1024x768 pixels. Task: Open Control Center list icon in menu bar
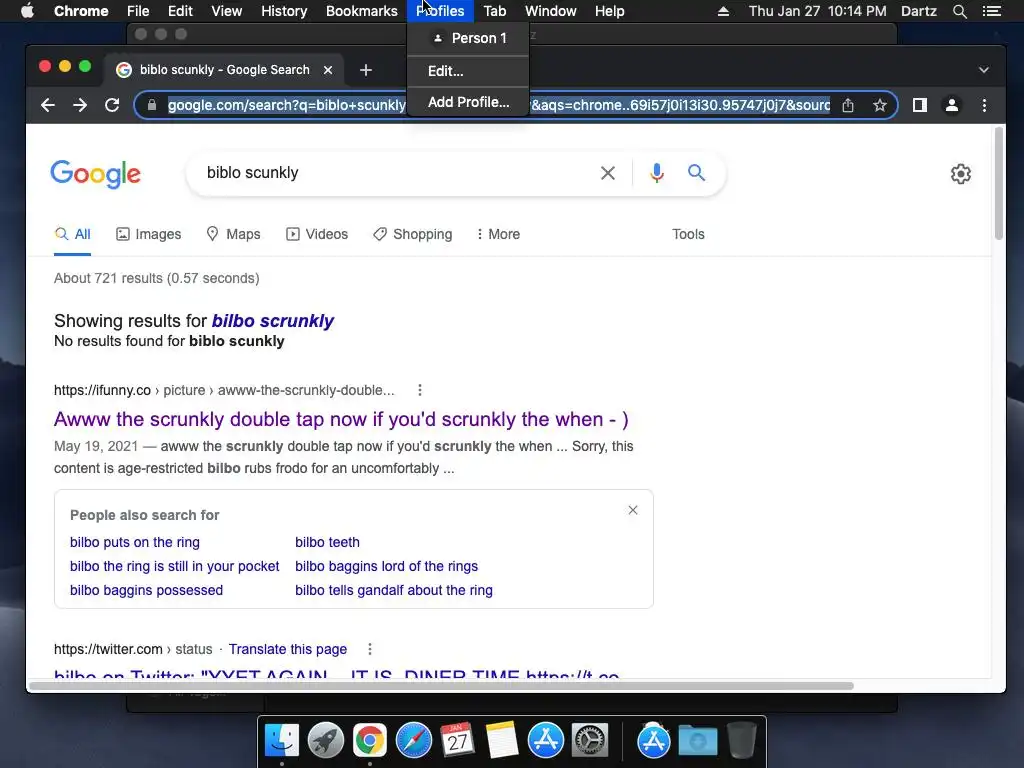[991, 11]
